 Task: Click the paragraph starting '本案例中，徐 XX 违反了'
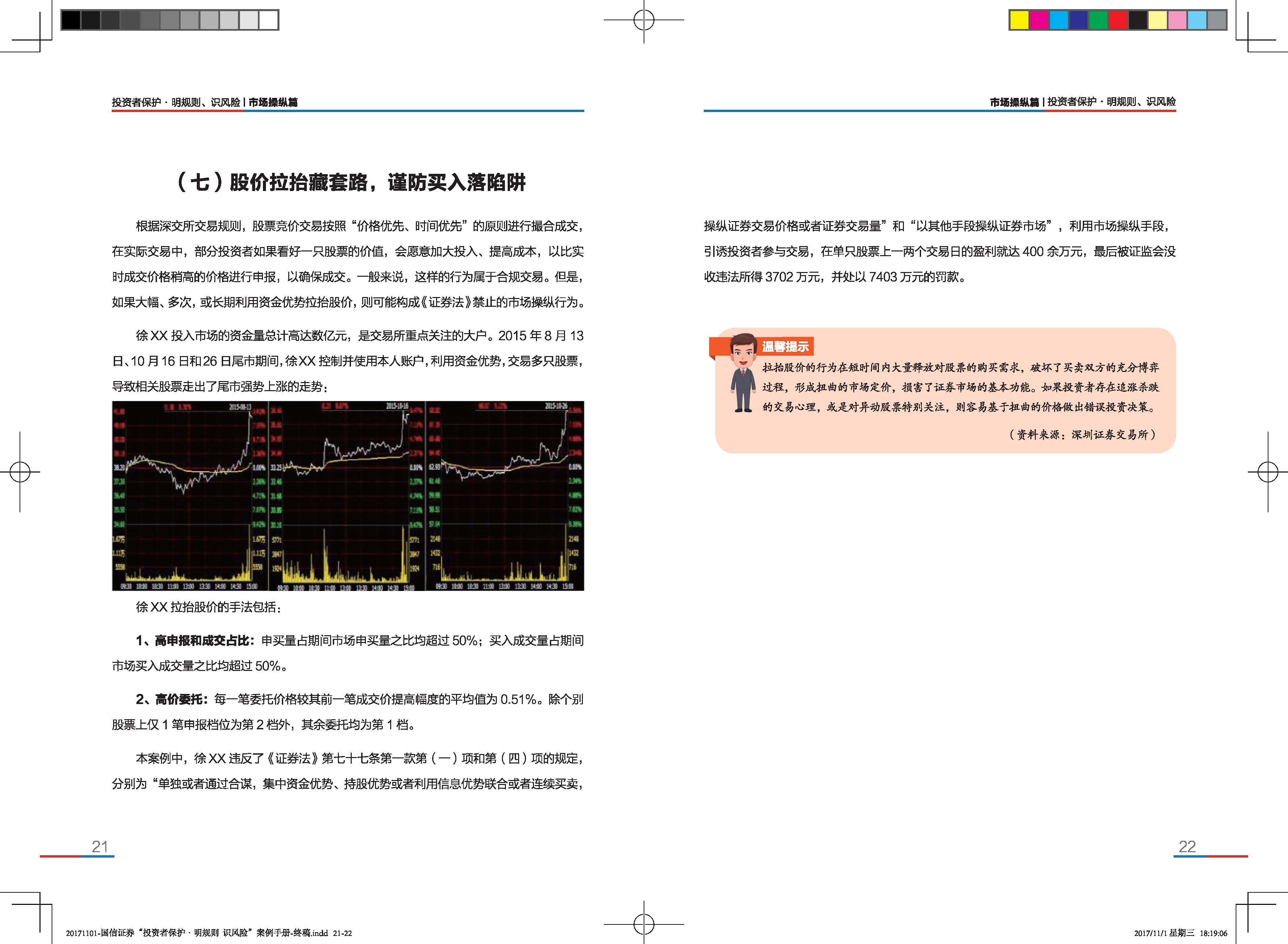click(348, 771)
